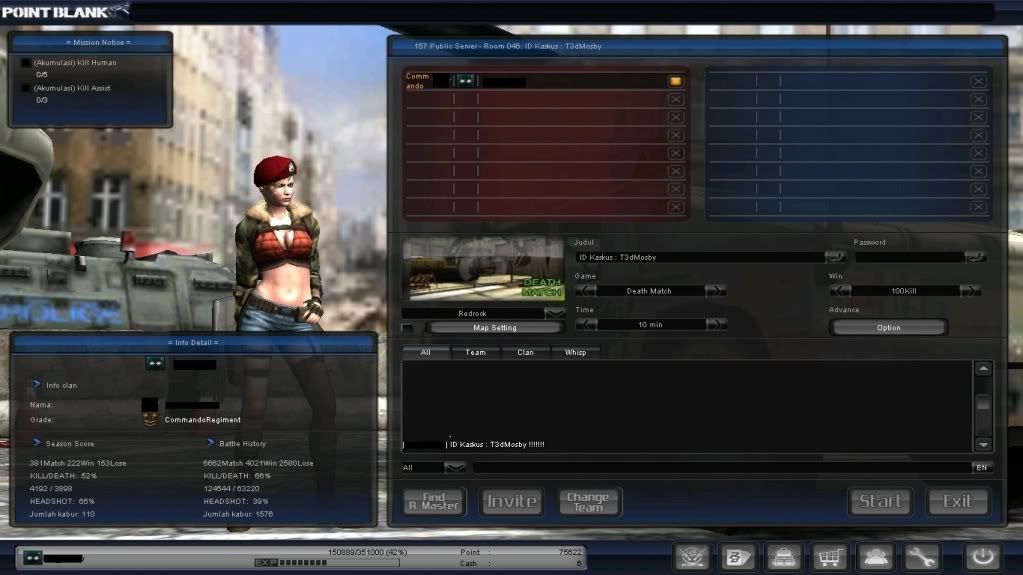Click the chat scrollbar thumb
The height and width of the screenshot is (575, 1023).
pos(983,403)
